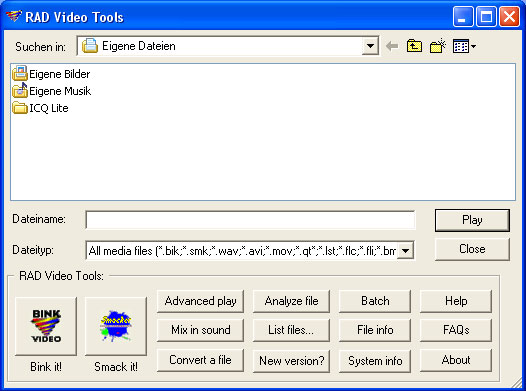
Task: Click the All media files filter text
Action: click(242, 251)
